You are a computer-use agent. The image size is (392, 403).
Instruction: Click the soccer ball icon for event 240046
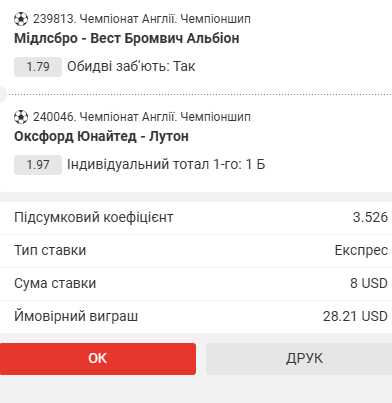click(21, 117)
